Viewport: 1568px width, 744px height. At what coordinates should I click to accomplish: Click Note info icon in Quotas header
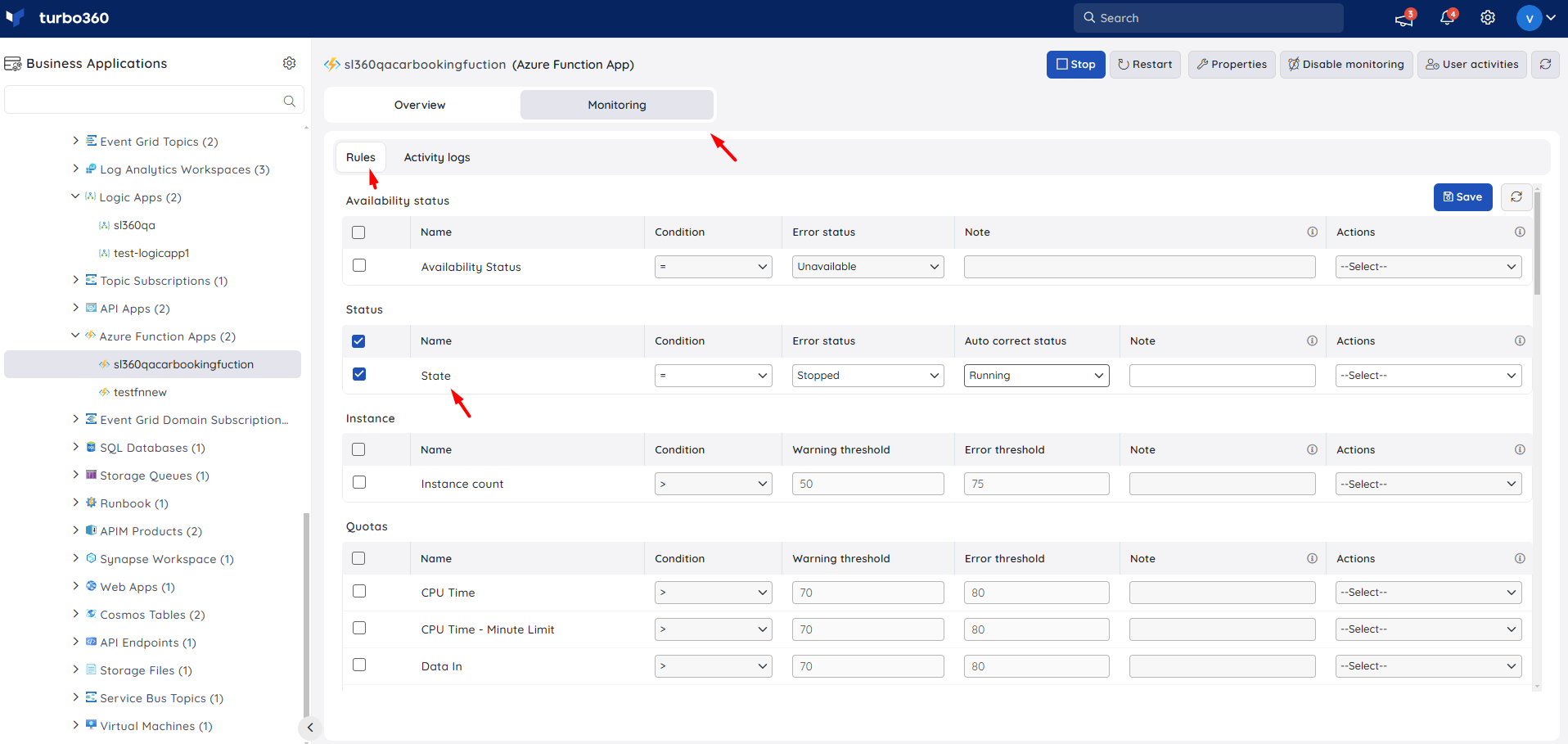tap(1312, 558)
